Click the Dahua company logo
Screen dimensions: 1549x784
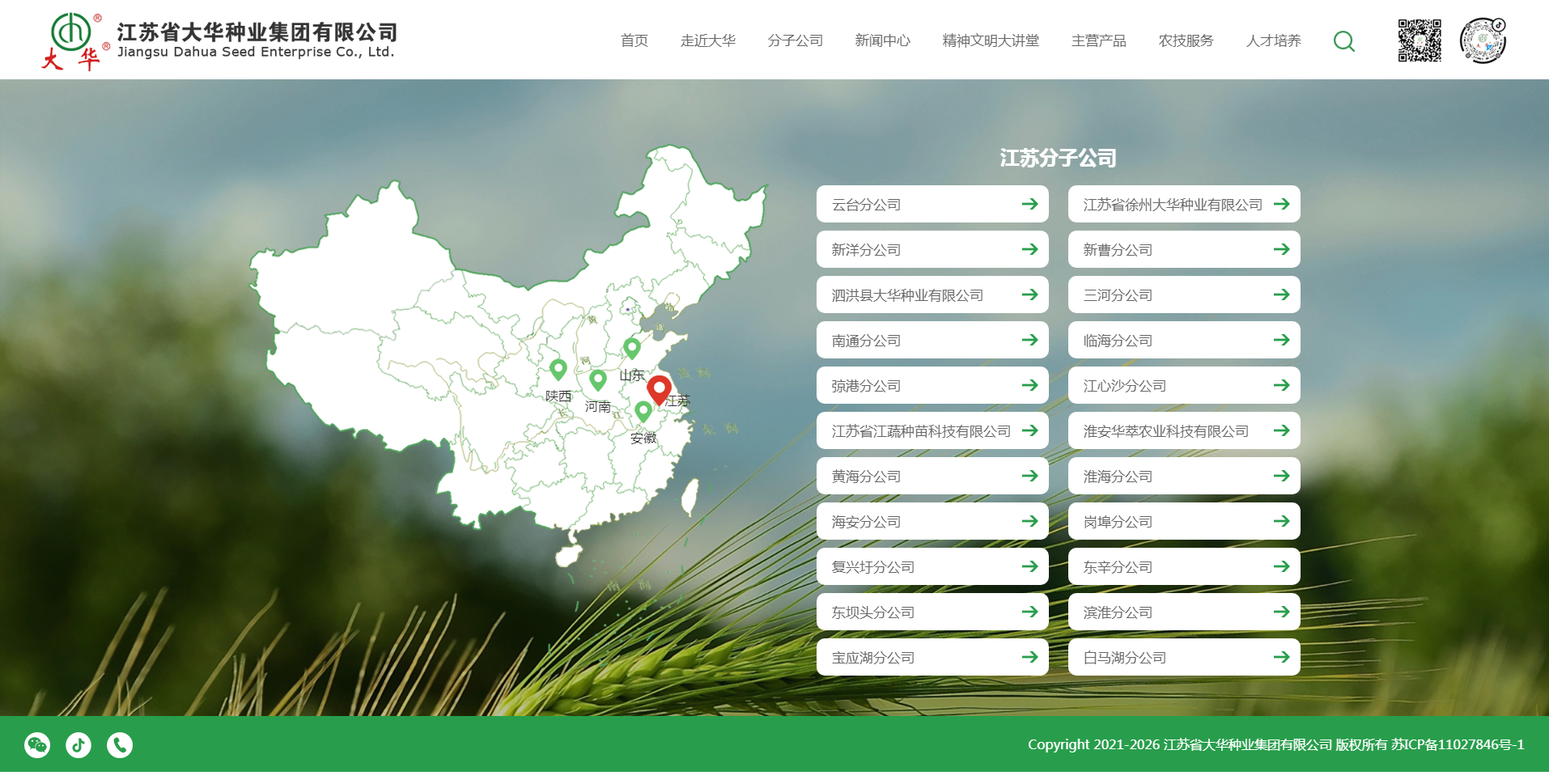pyautogui.click(x=219, y=40)
